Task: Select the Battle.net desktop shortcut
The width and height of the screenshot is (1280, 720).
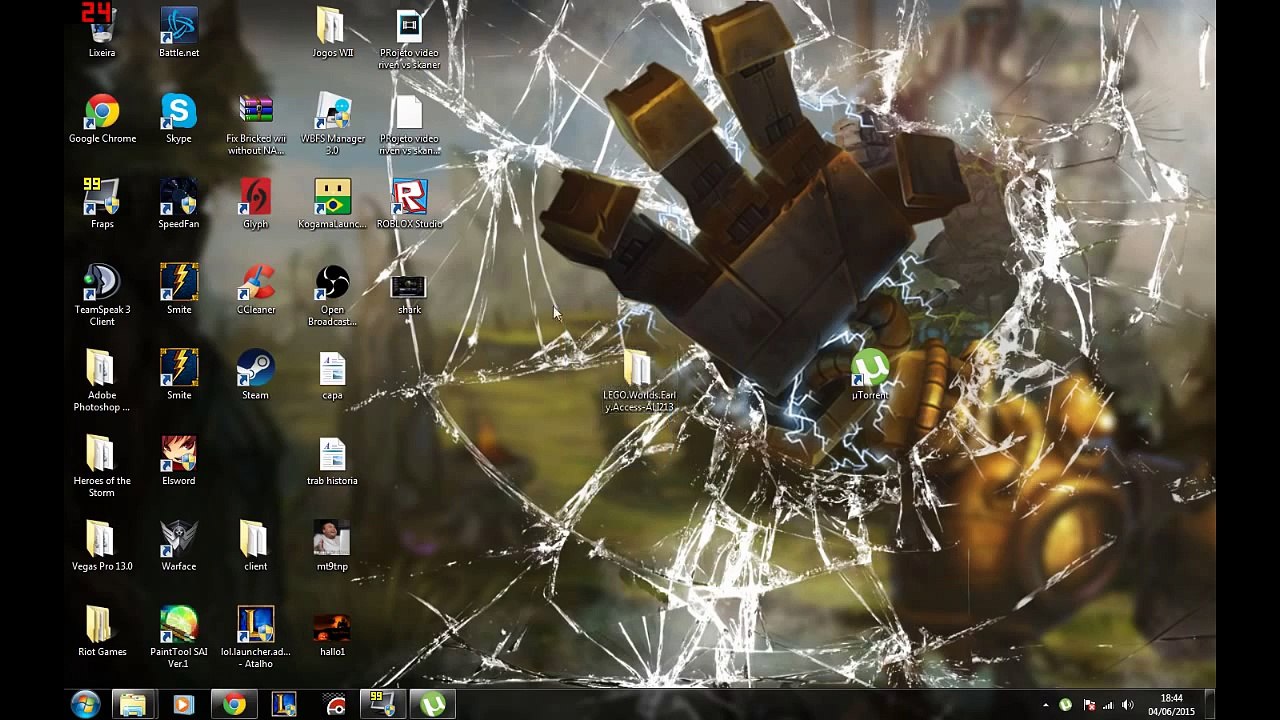Action: click(179, 30)
